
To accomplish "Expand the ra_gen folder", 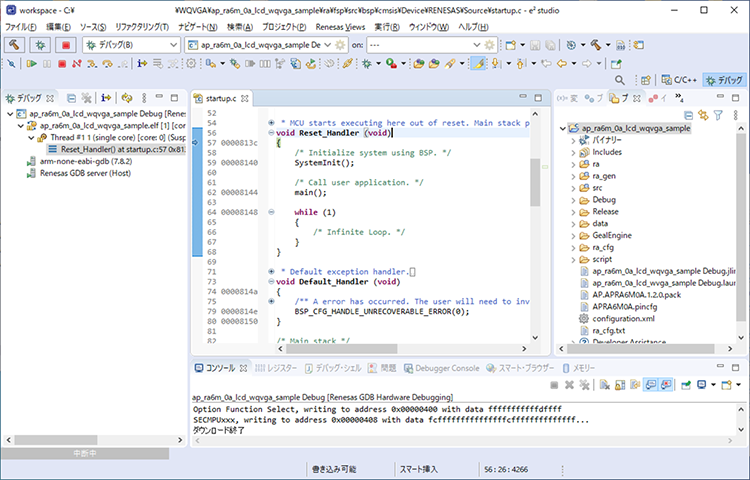I will tap(573, 176).
